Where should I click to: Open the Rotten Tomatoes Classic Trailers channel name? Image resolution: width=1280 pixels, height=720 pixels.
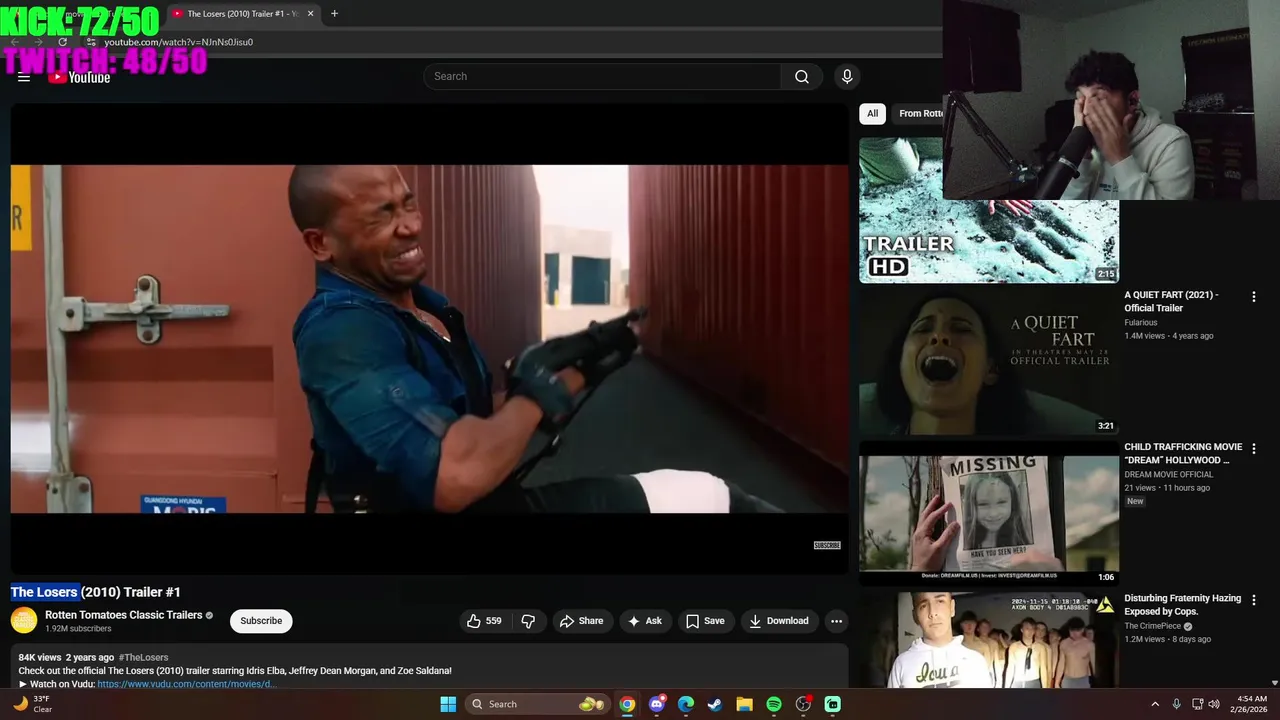coord(124,615)
